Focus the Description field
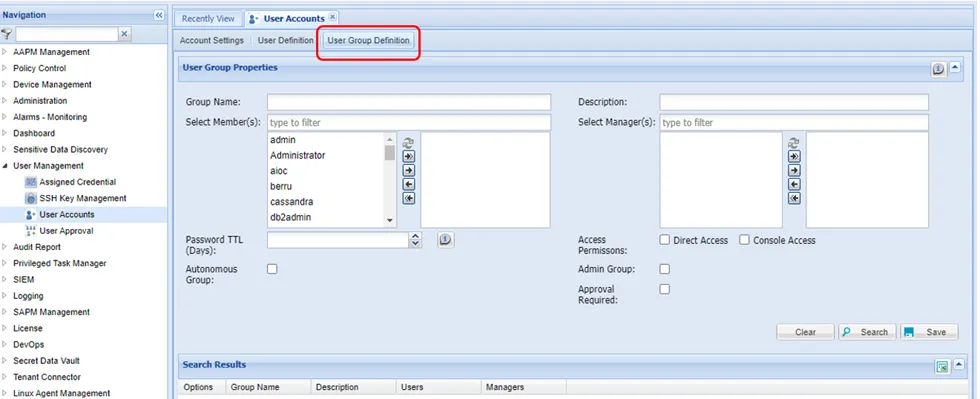The width and height of the screenshot is (980, 399). (x=794, y=102)
